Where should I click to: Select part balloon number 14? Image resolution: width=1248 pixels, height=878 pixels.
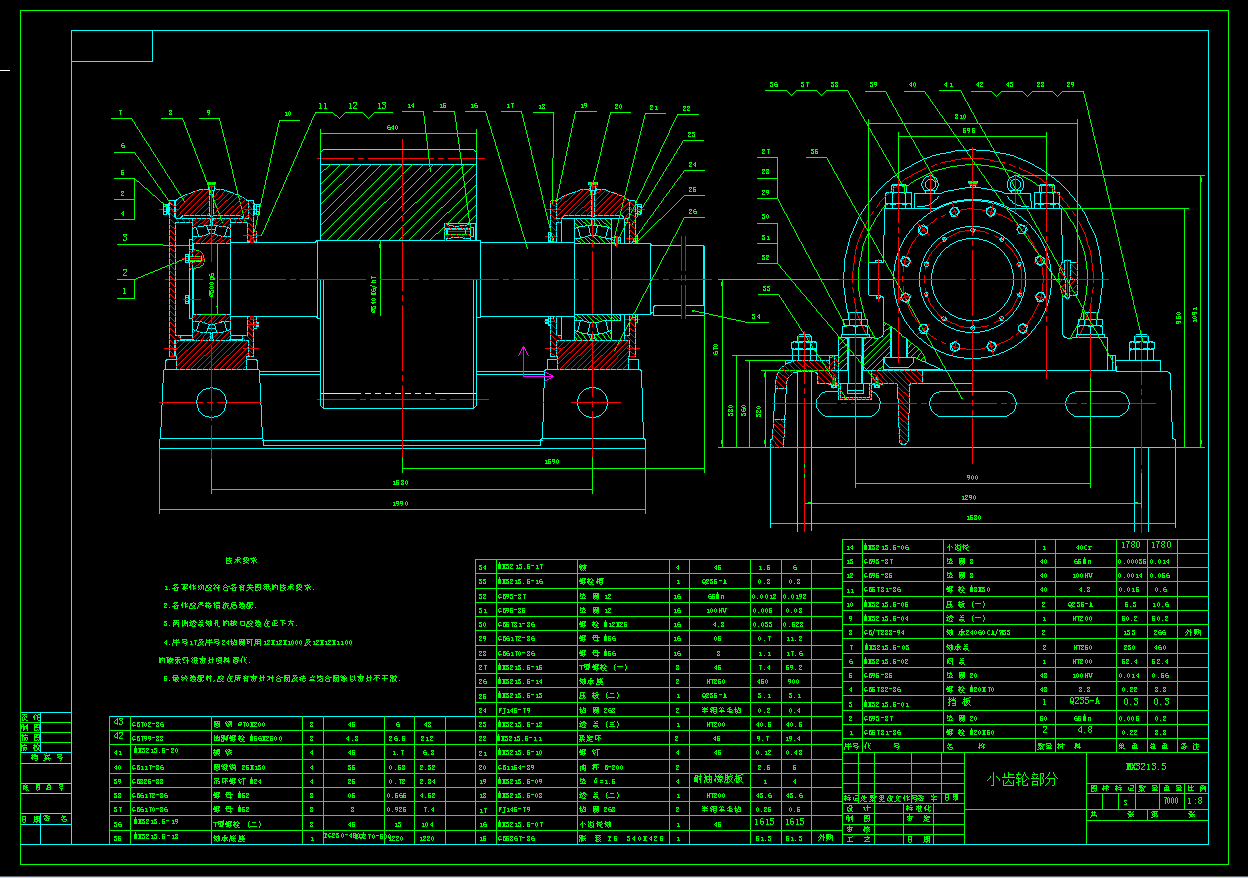(410, 105)
